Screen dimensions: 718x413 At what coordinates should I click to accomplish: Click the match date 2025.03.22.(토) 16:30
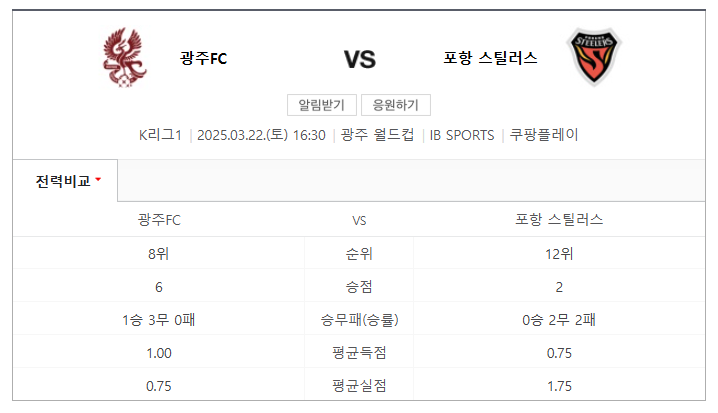click(261, 135)
